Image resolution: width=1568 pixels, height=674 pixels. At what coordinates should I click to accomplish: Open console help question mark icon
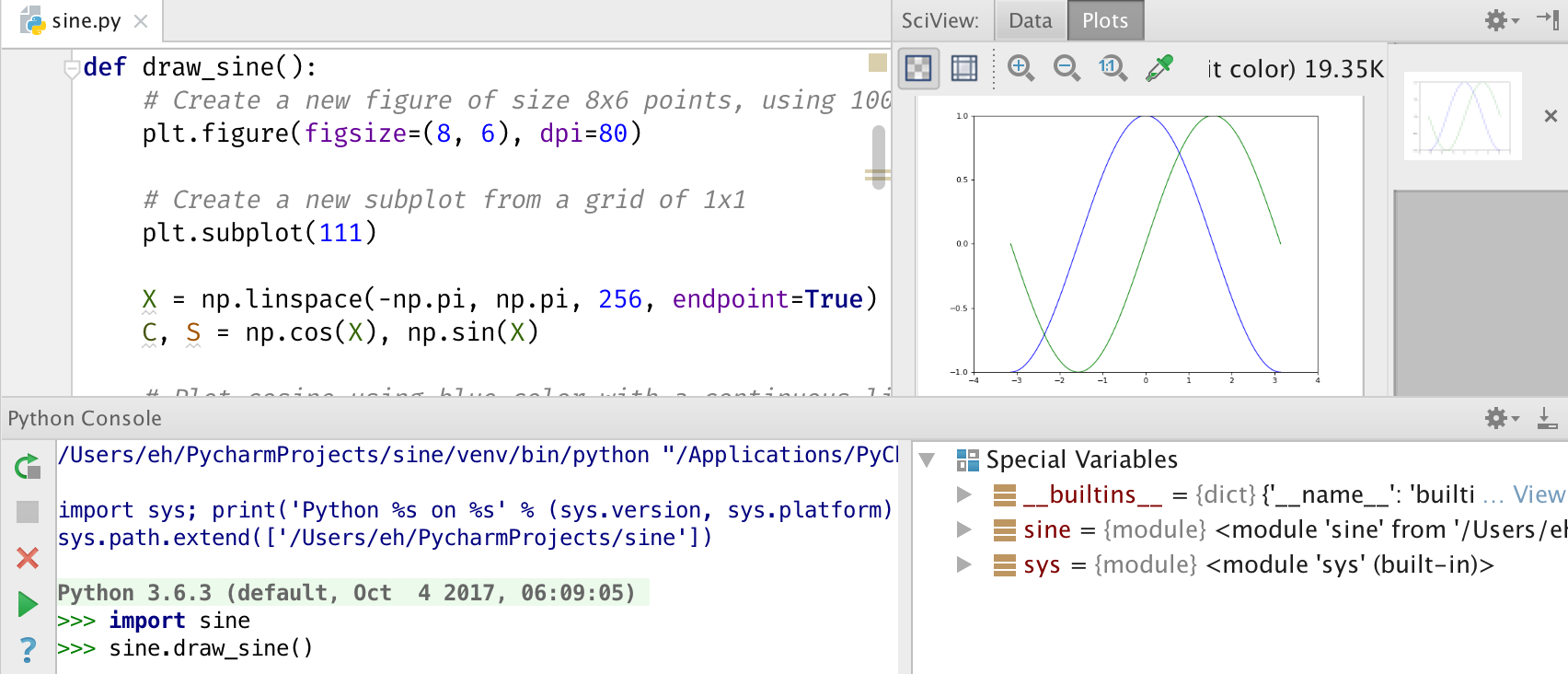coord(28,650)
